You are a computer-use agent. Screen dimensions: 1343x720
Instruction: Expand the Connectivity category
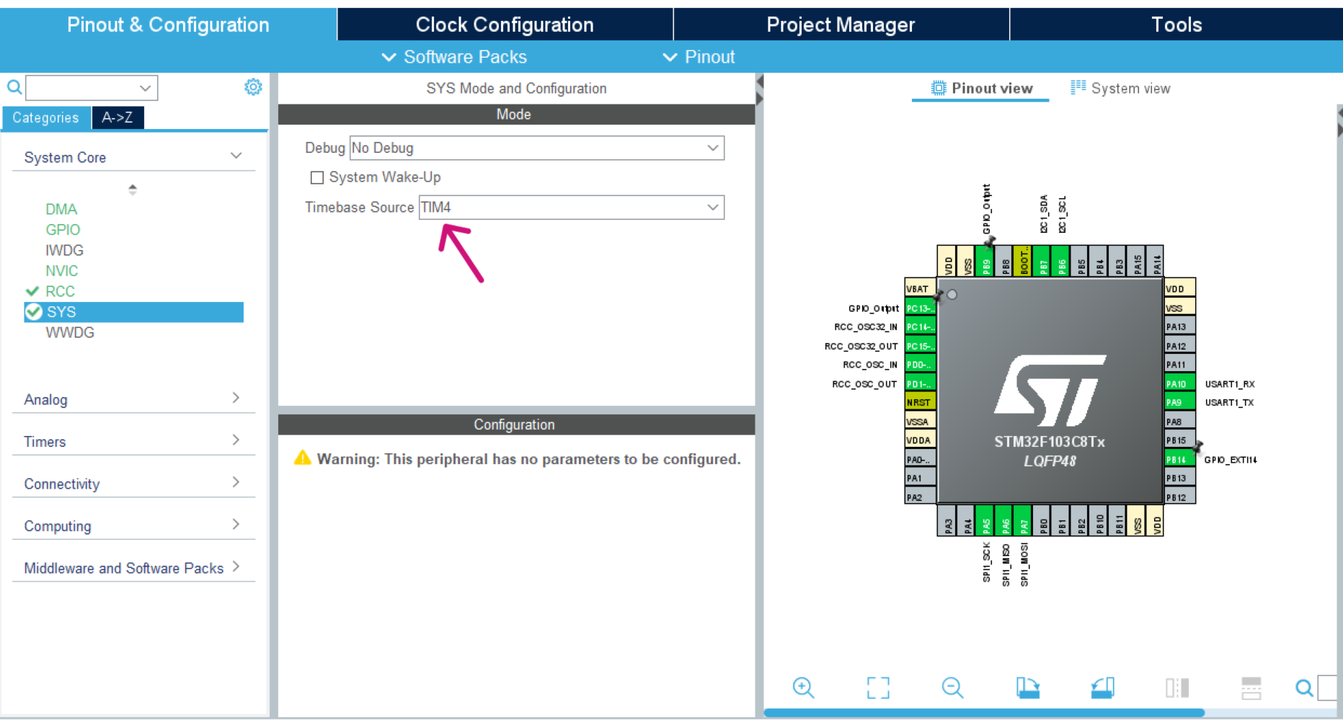(x=236, y=482)
